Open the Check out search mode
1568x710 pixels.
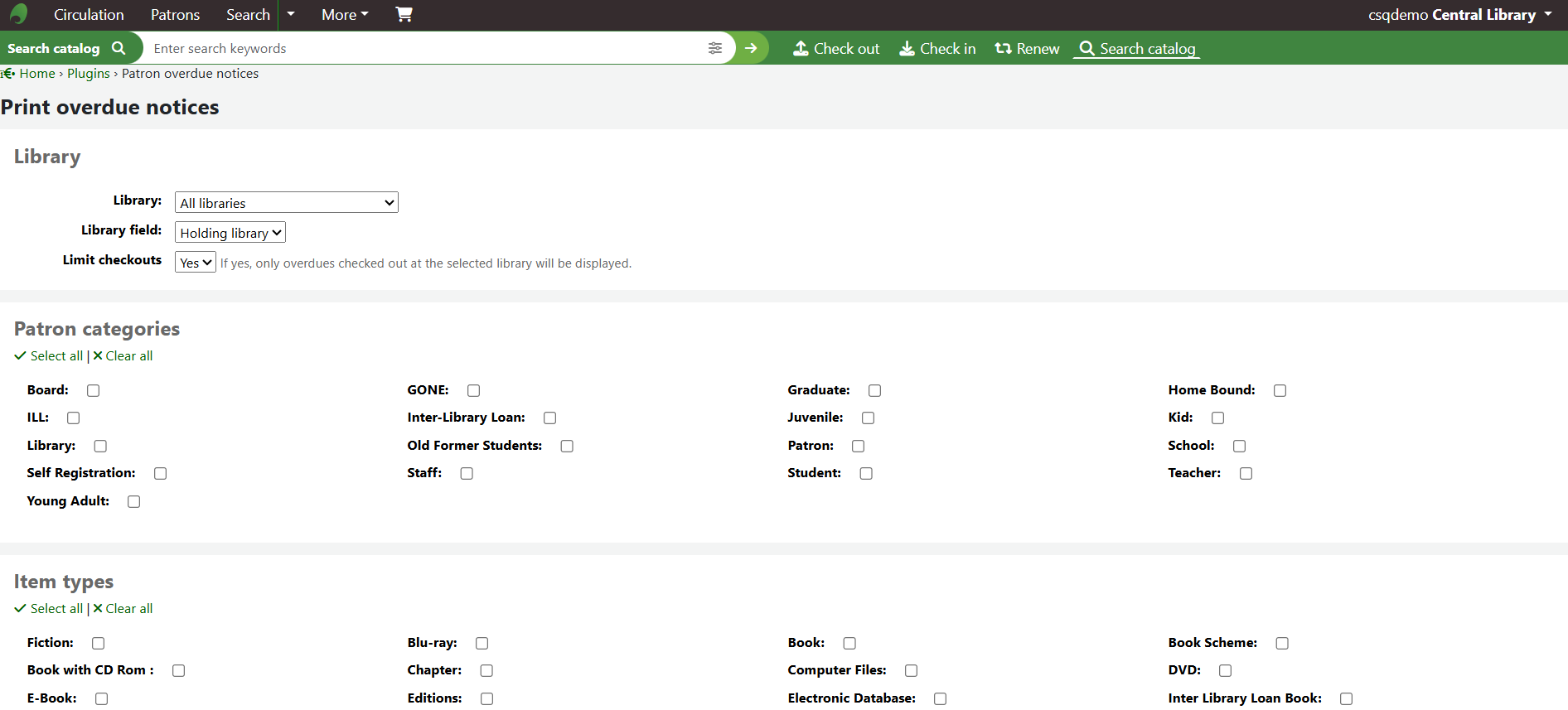836,49
